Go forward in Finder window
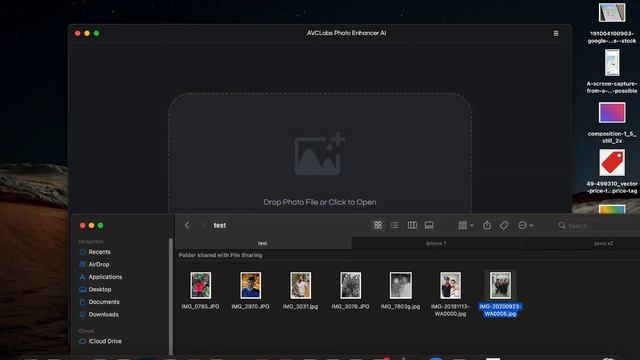This screenshot has width=640, height=360. [202, 225]
